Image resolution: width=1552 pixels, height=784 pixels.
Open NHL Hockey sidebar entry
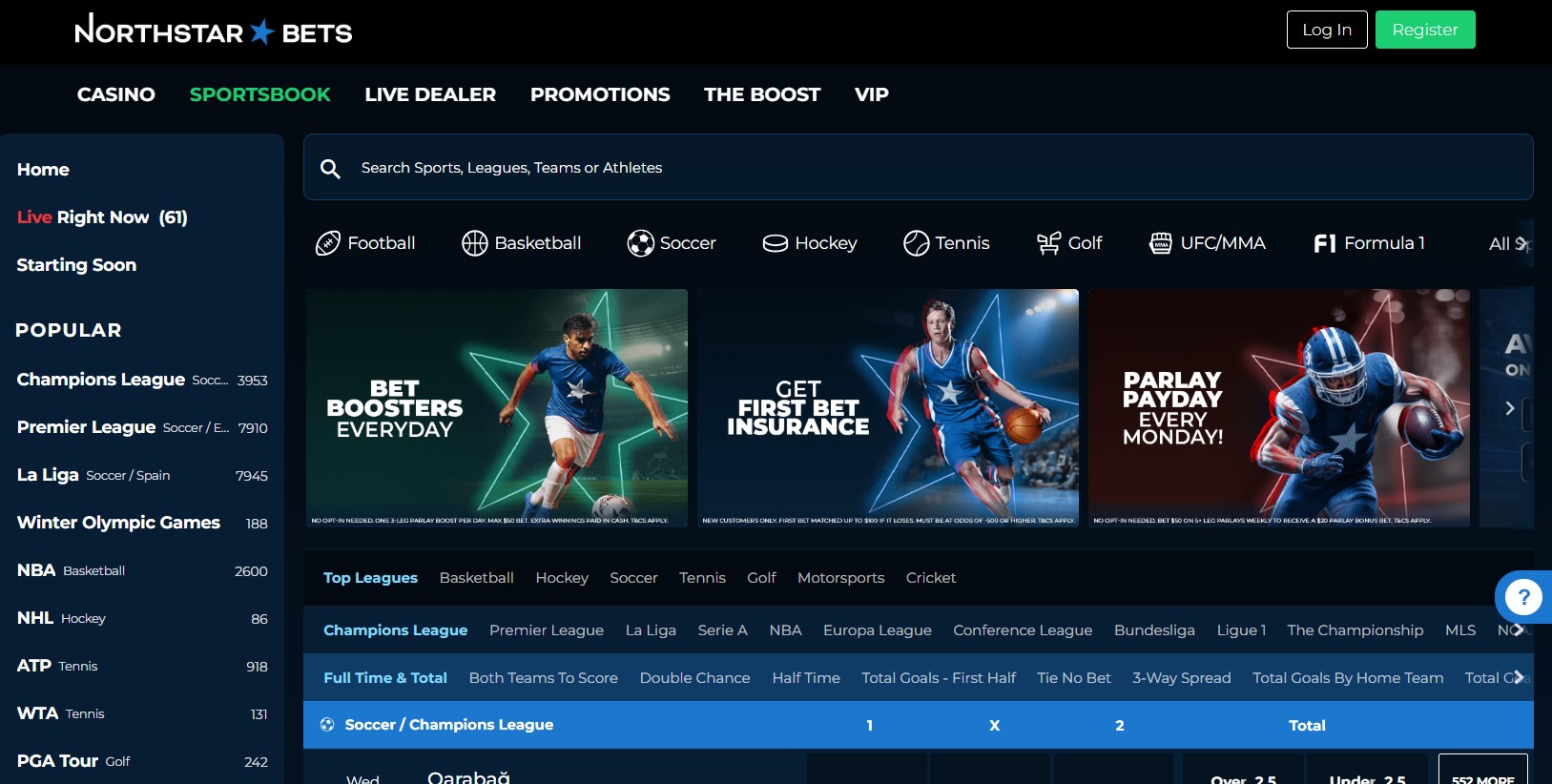tap(142, 618)
